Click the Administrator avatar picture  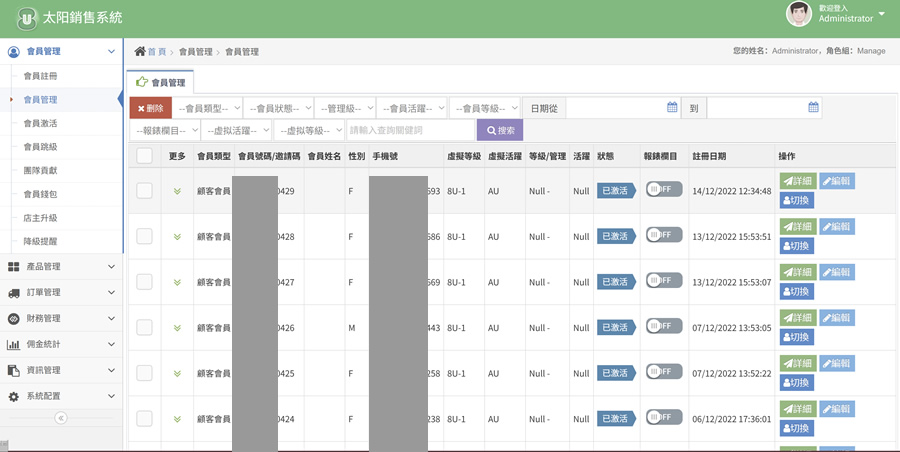798,14
